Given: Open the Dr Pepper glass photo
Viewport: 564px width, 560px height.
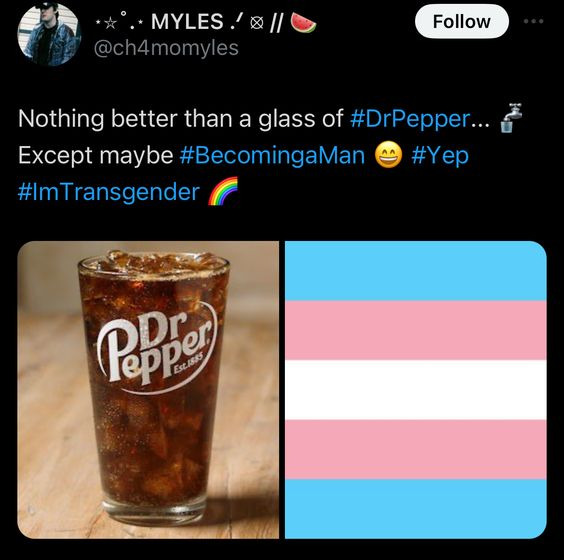Looking at the screenshot, I should (x=148, y=390).
